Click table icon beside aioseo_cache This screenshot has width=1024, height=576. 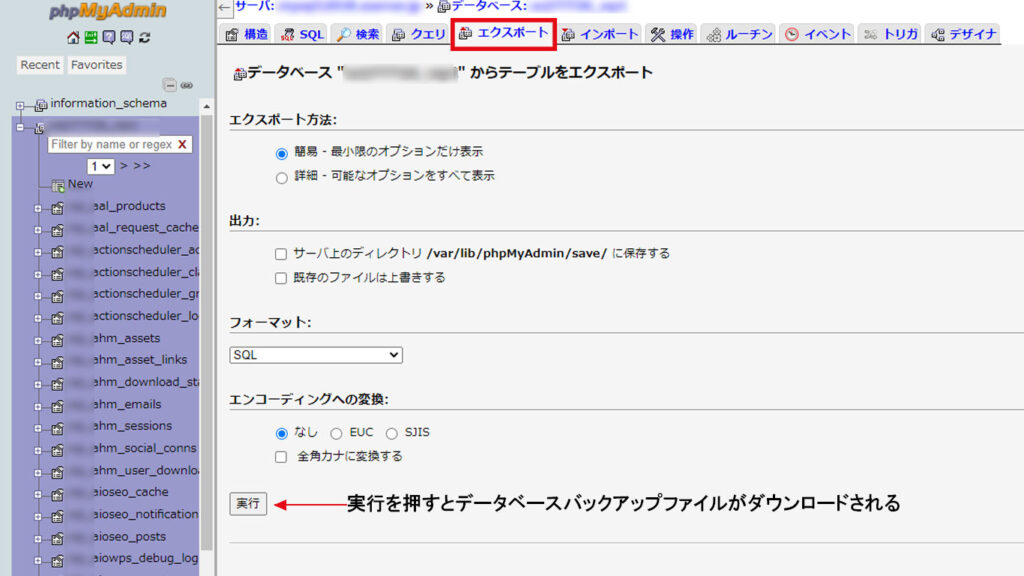pos(57,494)
